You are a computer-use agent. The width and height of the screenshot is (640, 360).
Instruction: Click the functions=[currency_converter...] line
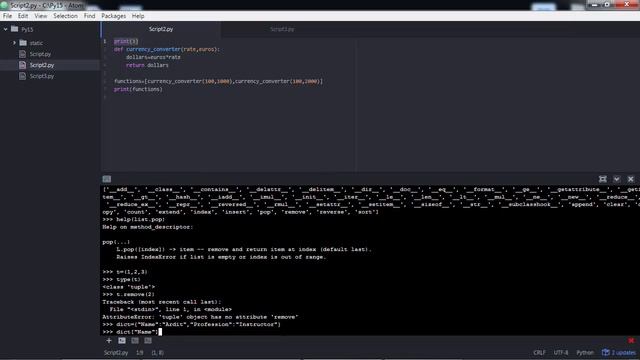(x=218, y=81)
